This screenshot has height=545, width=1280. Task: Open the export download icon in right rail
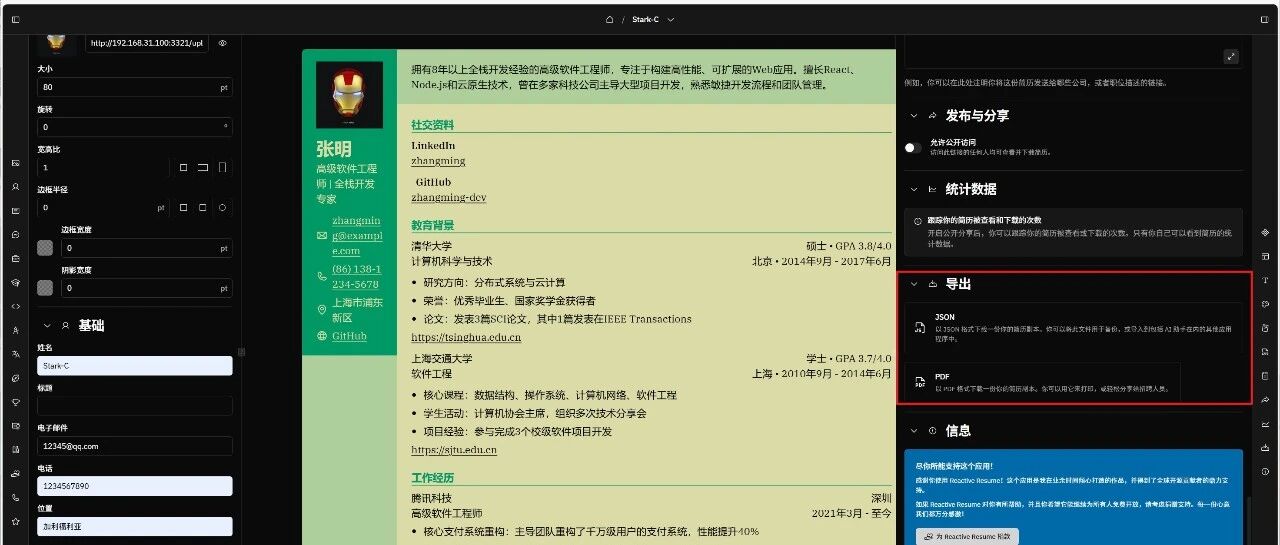tap(1265, 447)
